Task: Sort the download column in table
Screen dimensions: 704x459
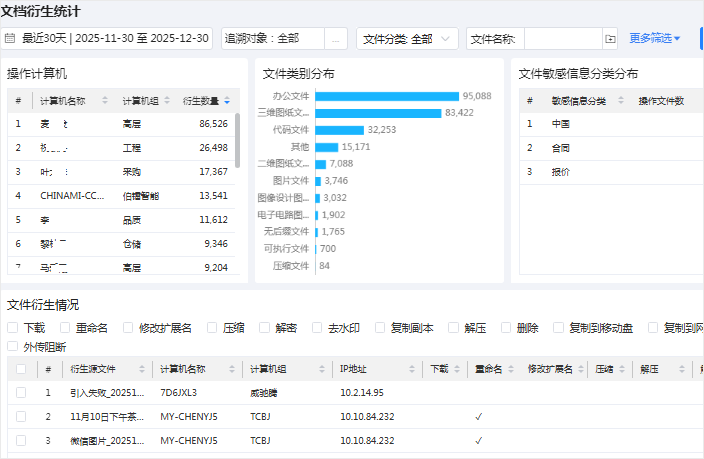Action: click(457, 369)
